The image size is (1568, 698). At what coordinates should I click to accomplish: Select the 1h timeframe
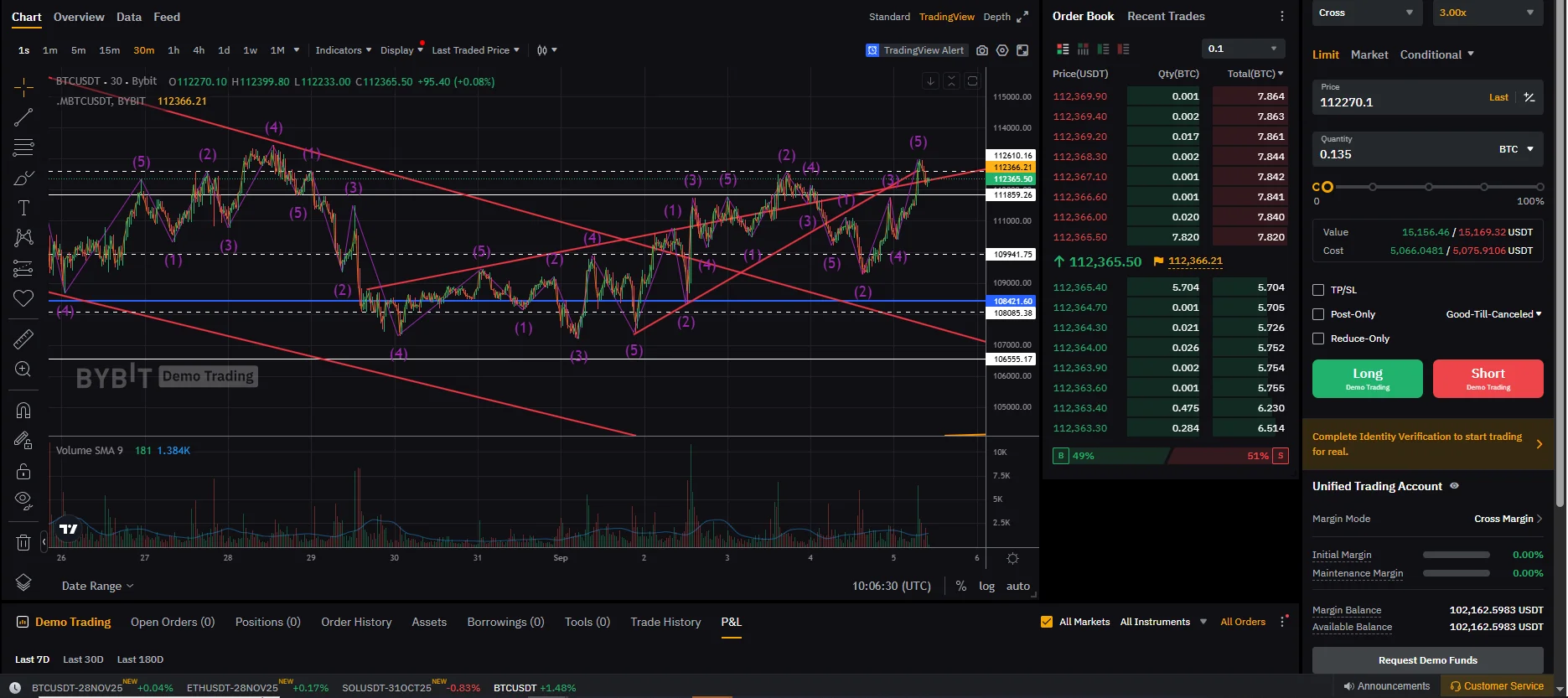pyautogui.click(x=173, y=50)
